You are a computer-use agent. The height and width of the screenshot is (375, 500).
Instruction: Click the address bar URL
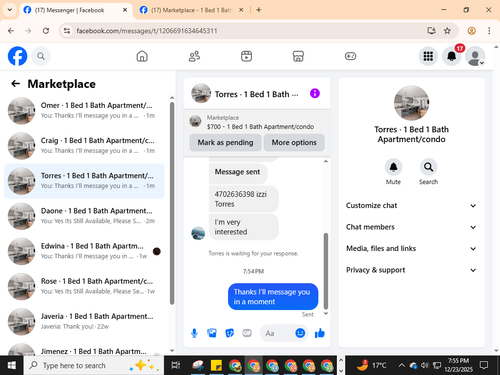pyautogui.click(x=147, y=31)
